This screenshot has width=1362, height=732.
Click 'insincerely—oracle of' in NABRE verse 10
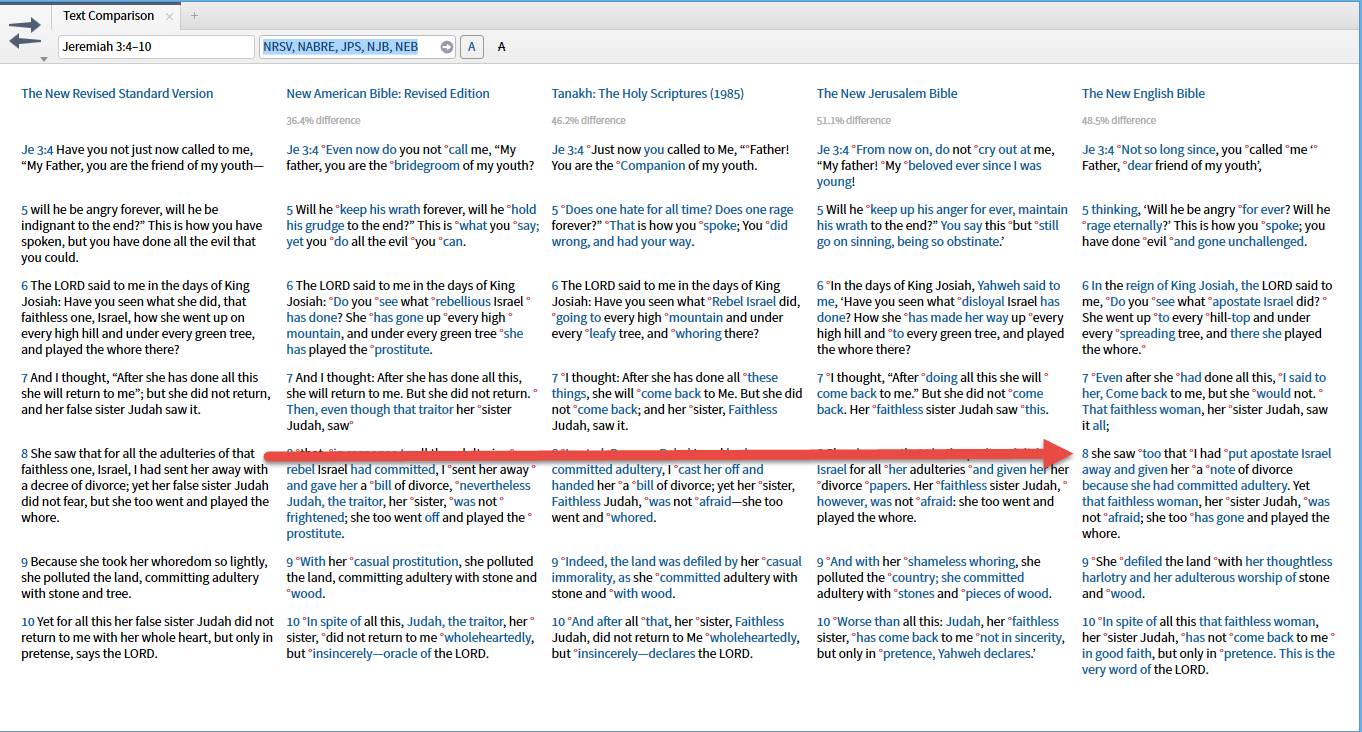coord(374,654)
